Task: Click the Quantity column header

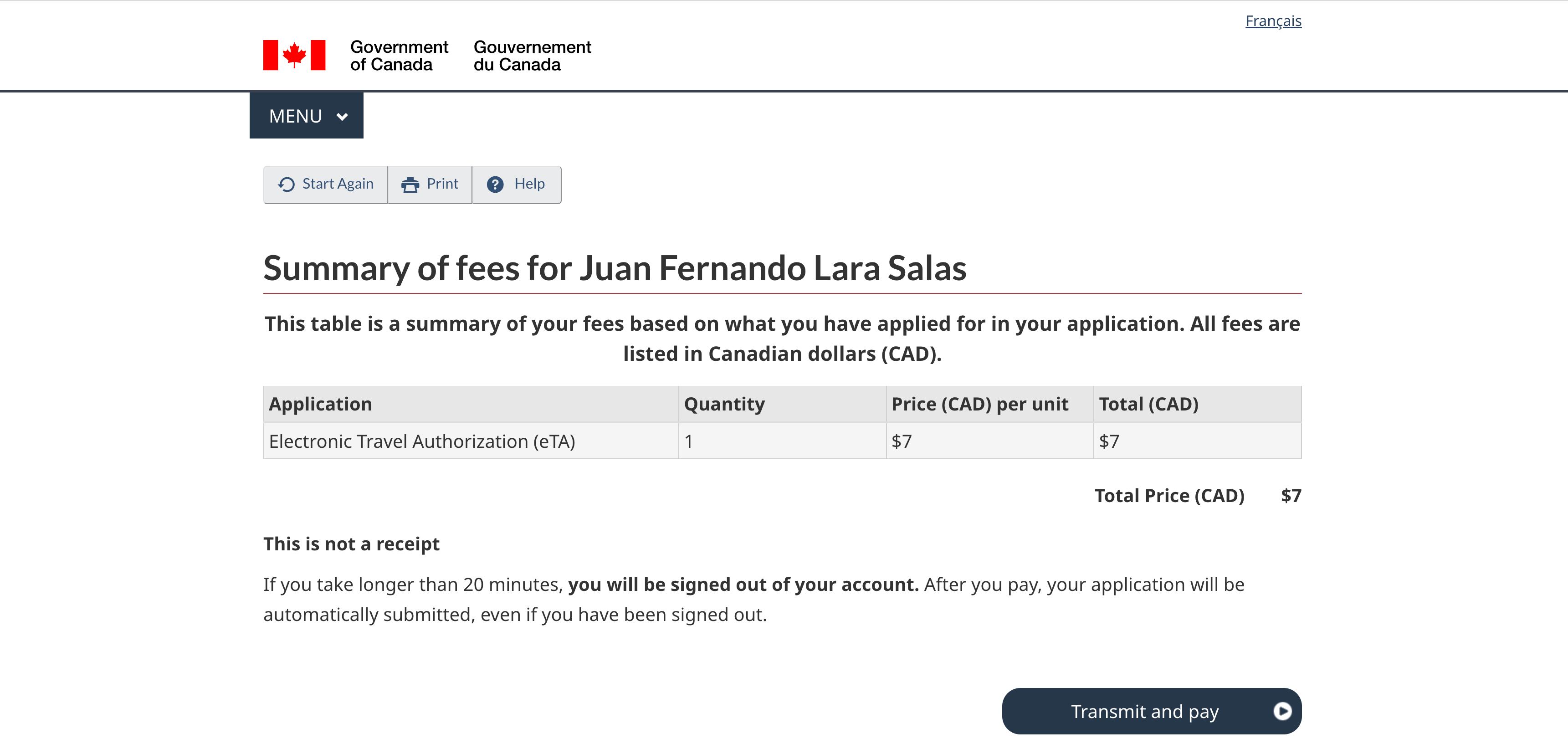Action: point(724,404)
